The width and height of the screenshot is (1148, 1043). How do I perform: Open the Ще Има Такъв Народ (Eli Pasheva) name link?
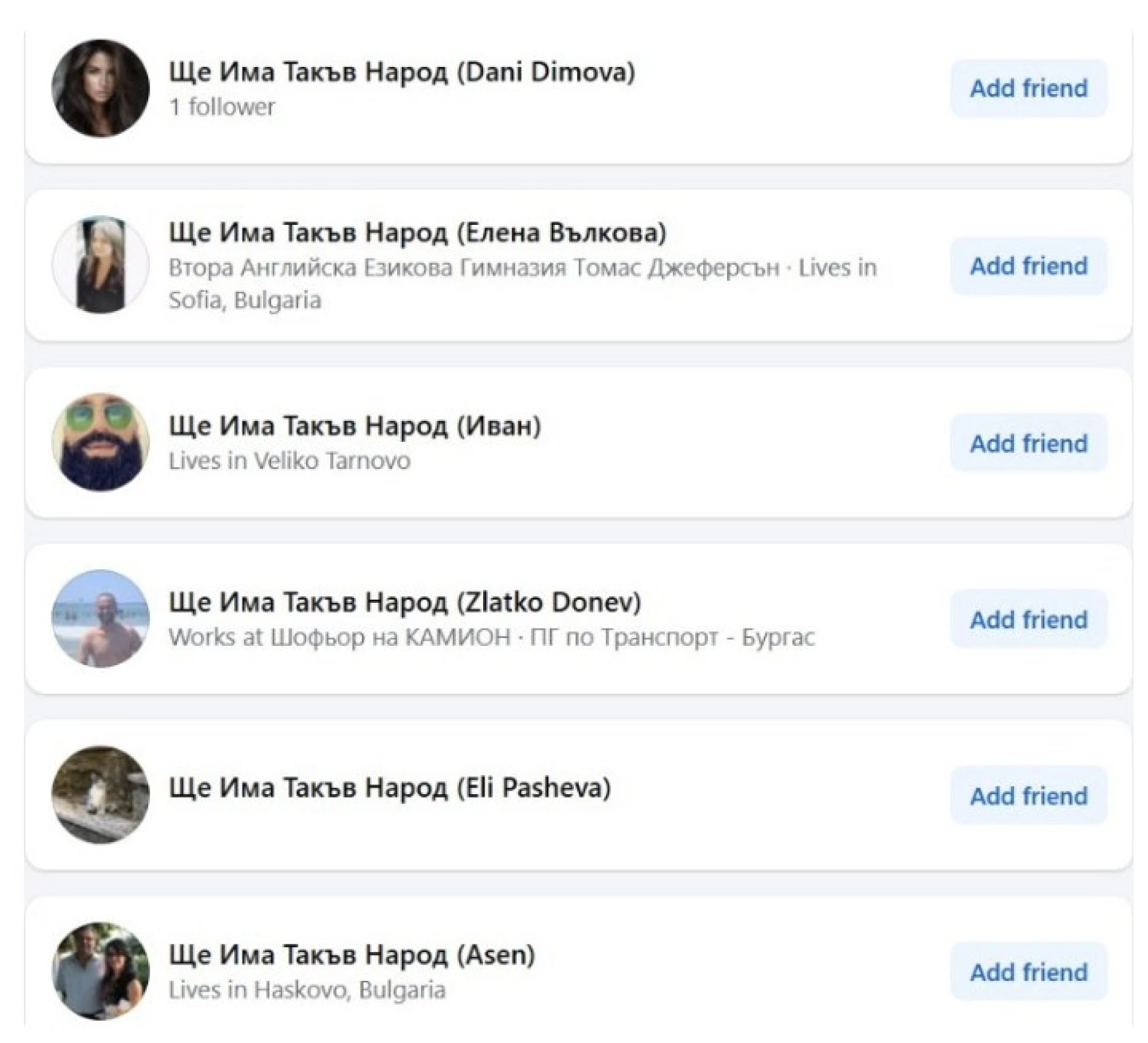click(x=390, y=788)
